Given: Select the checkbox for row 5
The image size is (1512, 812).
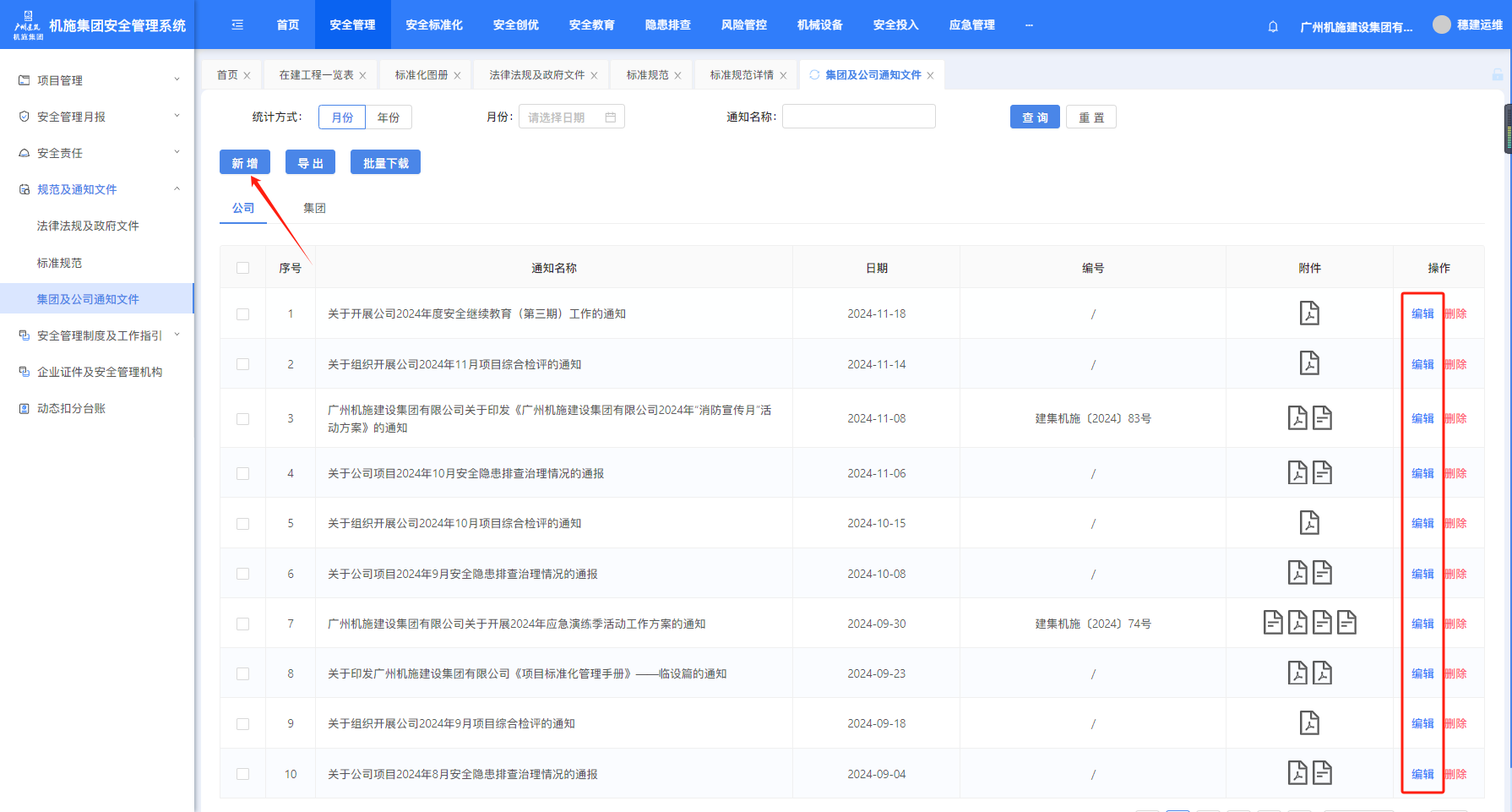Looking at the screenshot, I should pyautogui.click(x=243, y=524).
